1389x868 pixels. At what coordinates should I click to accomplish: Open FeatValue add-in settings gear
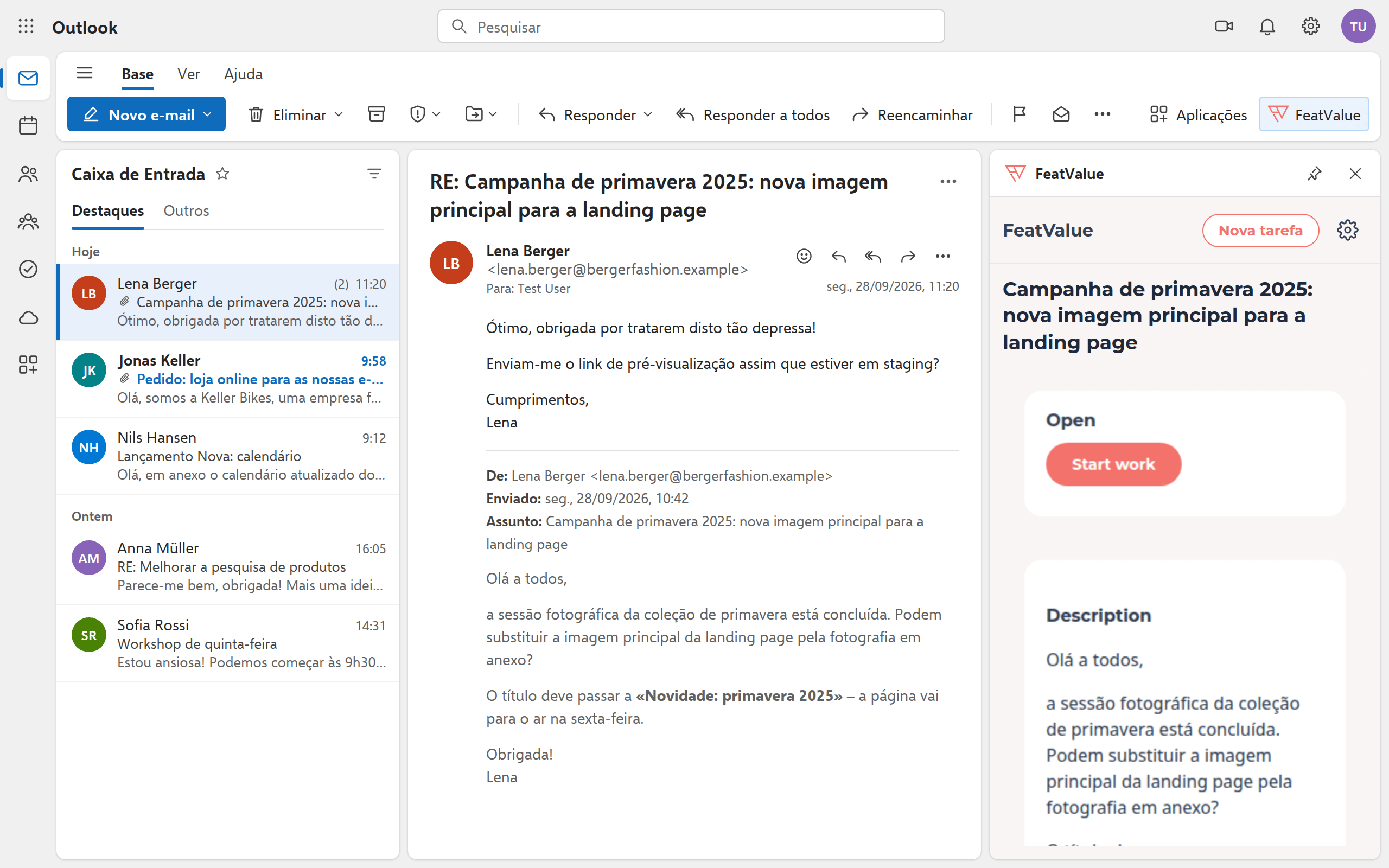pyautogui.click(x=1347, y=230)
